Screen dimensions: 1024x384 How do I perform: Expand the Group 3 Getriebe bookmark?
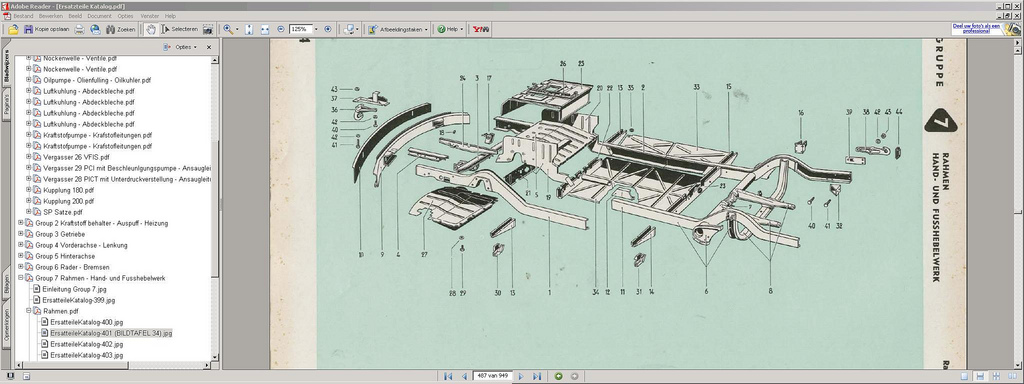click(x=21, y=234)
